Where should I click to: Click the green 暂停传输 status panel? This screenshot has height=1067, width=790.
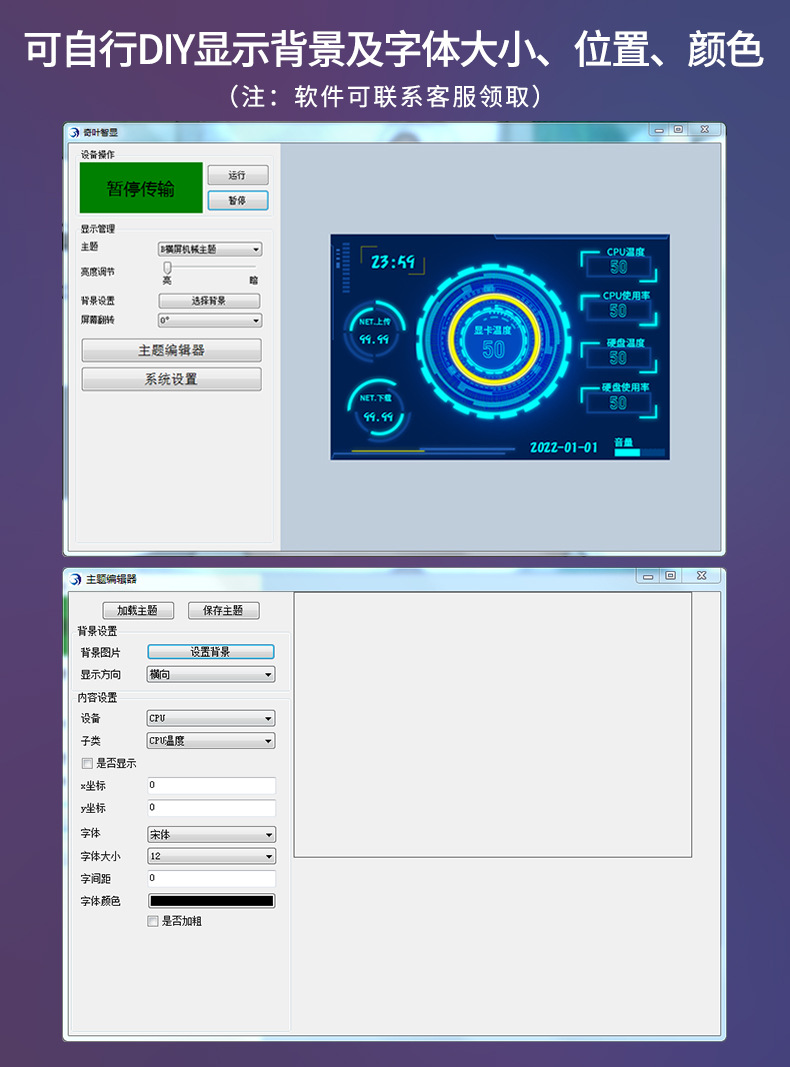142,188
